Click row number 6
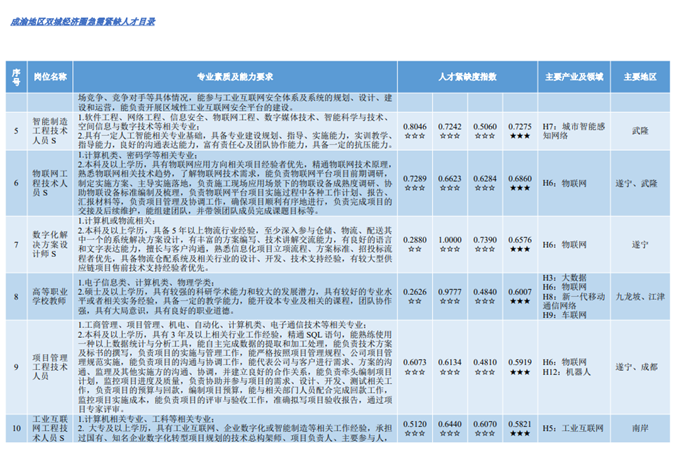This screenshot has width=680, height=455. [16, 183]
